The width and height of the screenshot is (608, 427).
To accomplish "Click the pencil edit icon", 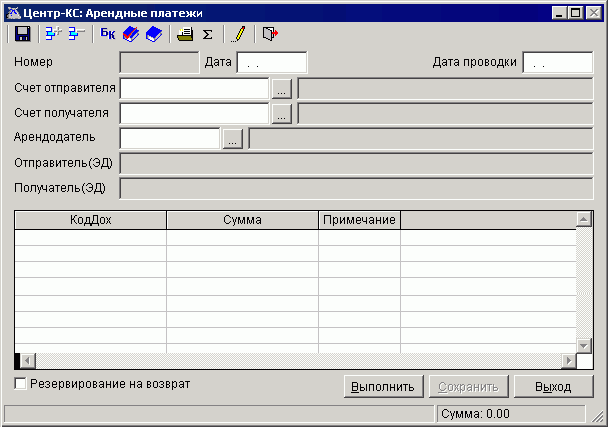I will 238,34.
